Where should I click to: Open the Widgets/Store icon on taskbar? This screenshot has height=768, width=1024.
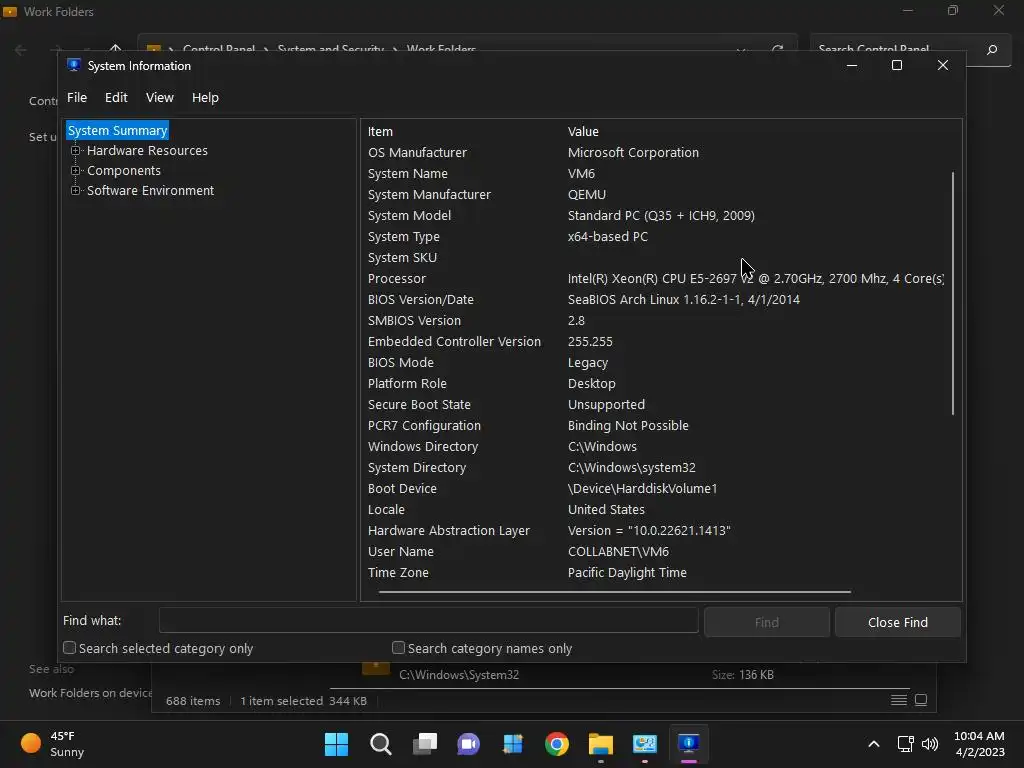[513, 744]
